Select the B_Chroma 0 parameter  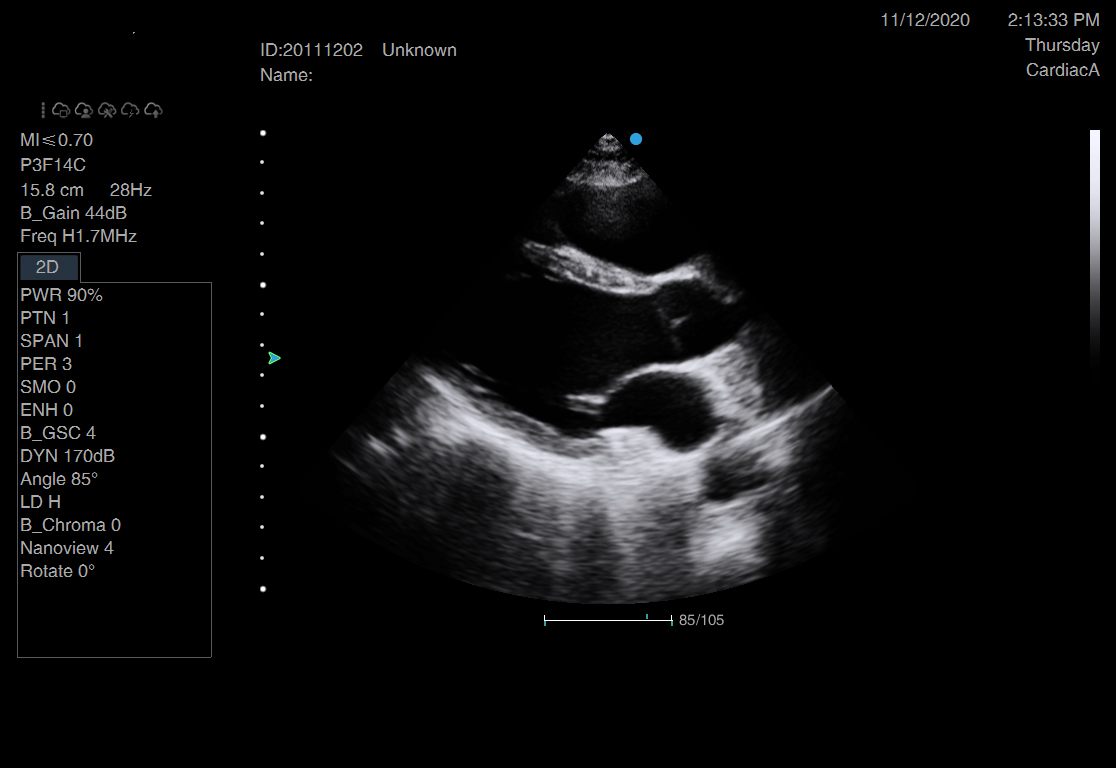[70, 525]
